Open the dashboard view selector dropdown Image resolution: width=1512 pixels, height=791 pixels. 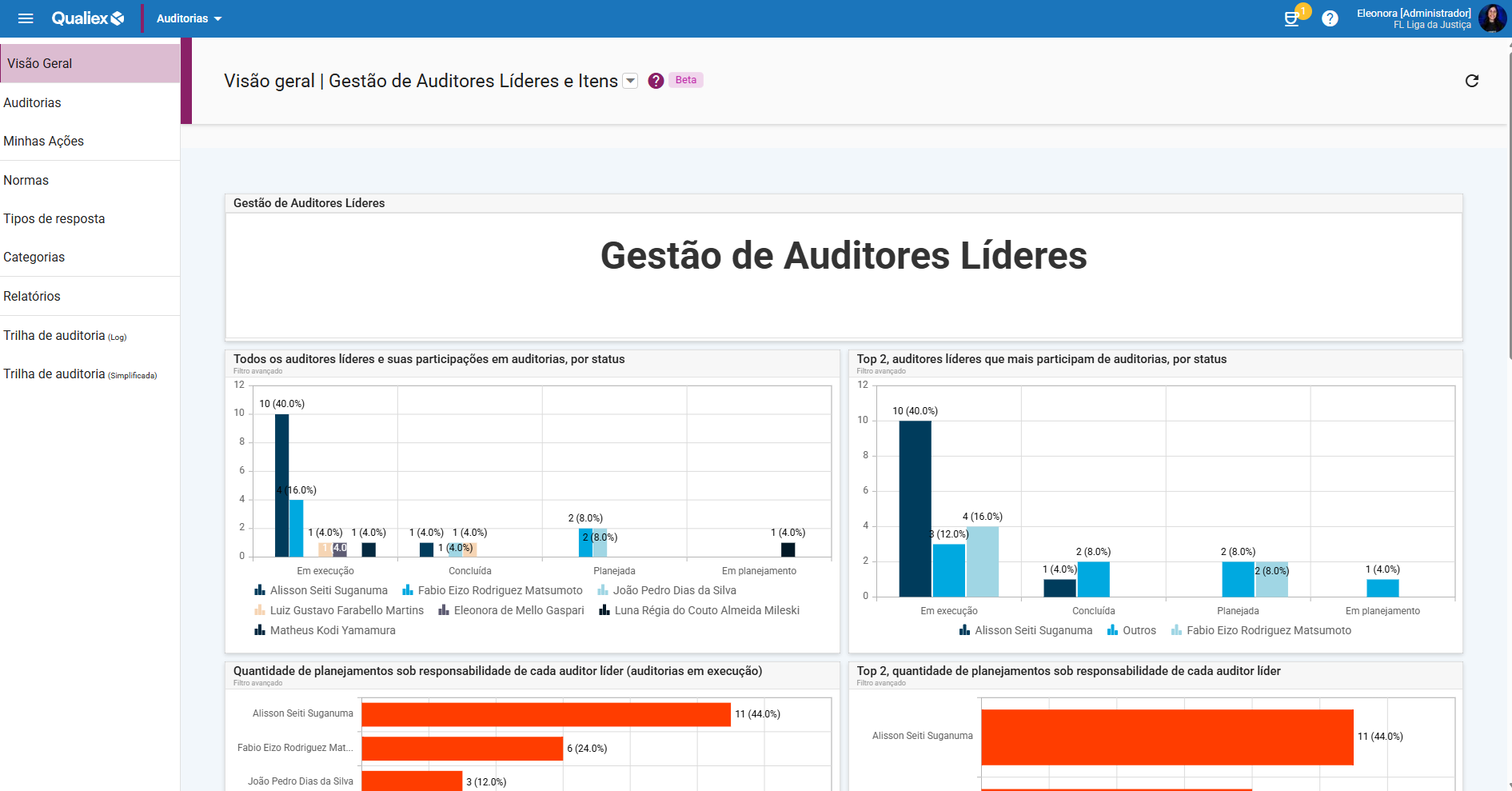(x=631, y=81)
